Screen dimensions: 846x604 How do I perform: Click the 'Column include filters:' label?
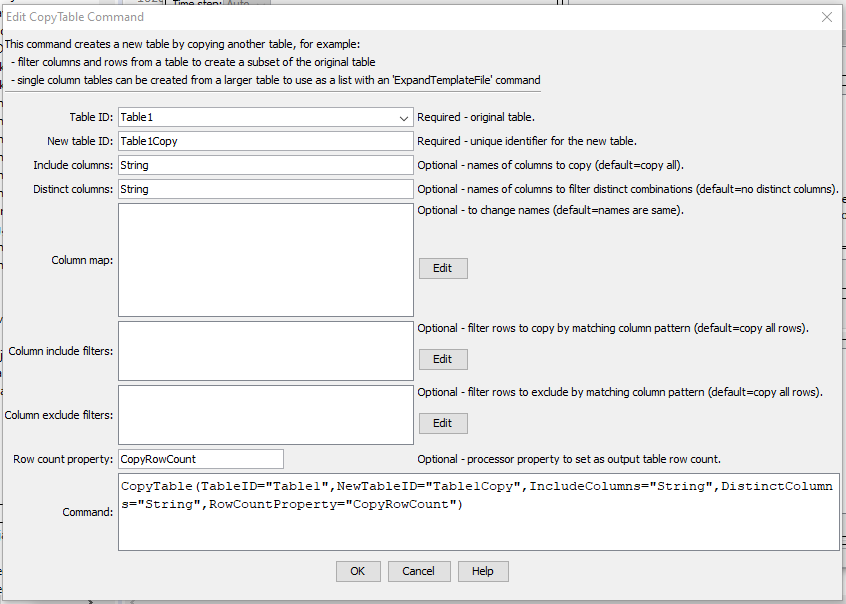pos(60,351)
